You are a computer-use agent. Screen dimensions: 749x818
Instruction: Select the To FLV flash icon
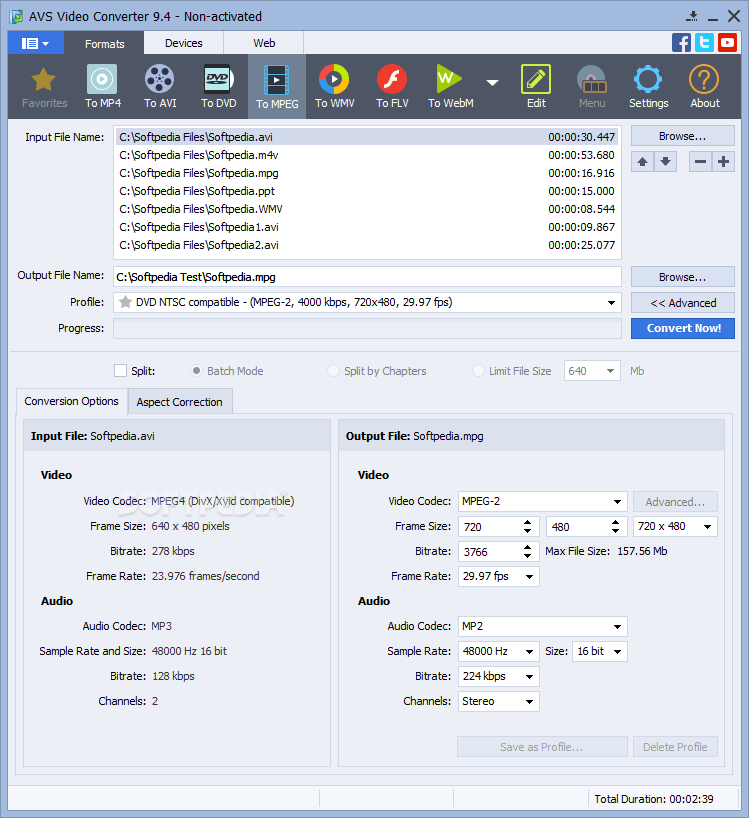point(392,80)
